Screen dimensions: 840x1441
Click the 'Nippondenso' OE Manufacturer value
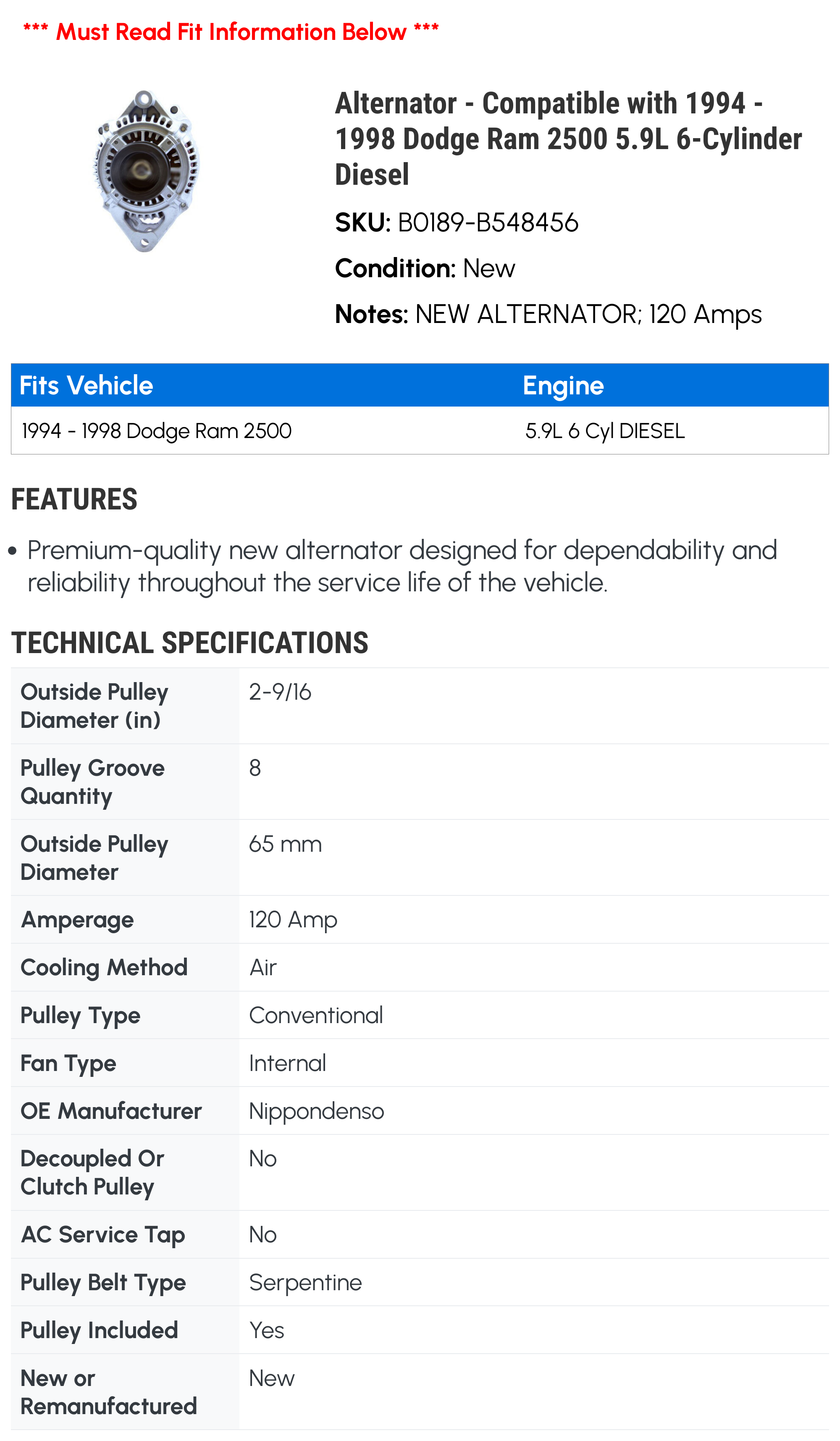point(316,1110)
